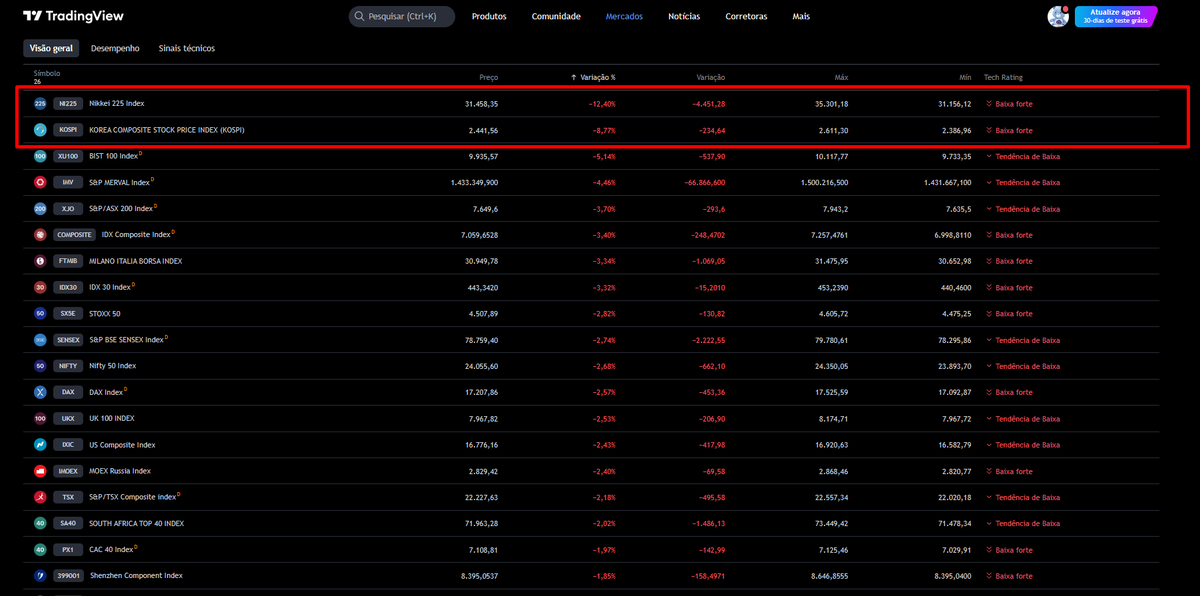1200x596 pixels.
Task: Sort by the Máx column header
Action: 841,77
